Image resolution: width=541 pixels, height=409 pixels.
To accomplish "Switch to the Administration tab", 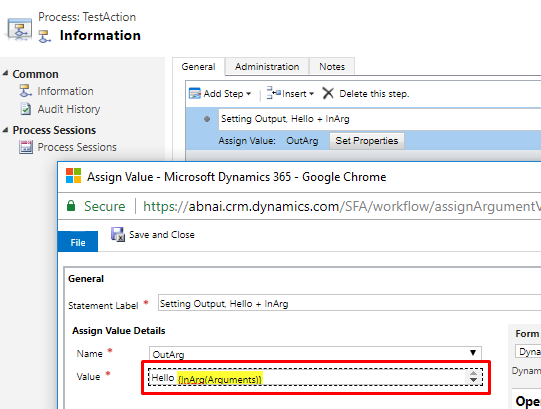I will 267,66.
